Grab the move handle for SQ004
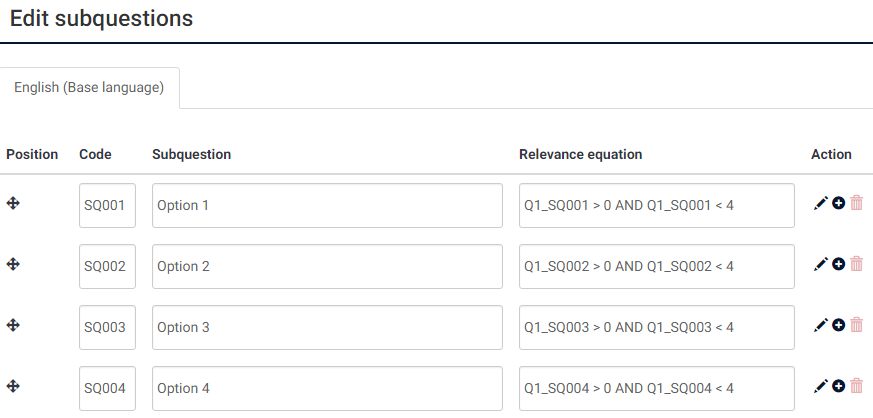Screen dimensions: 873x418 (13, 386)
